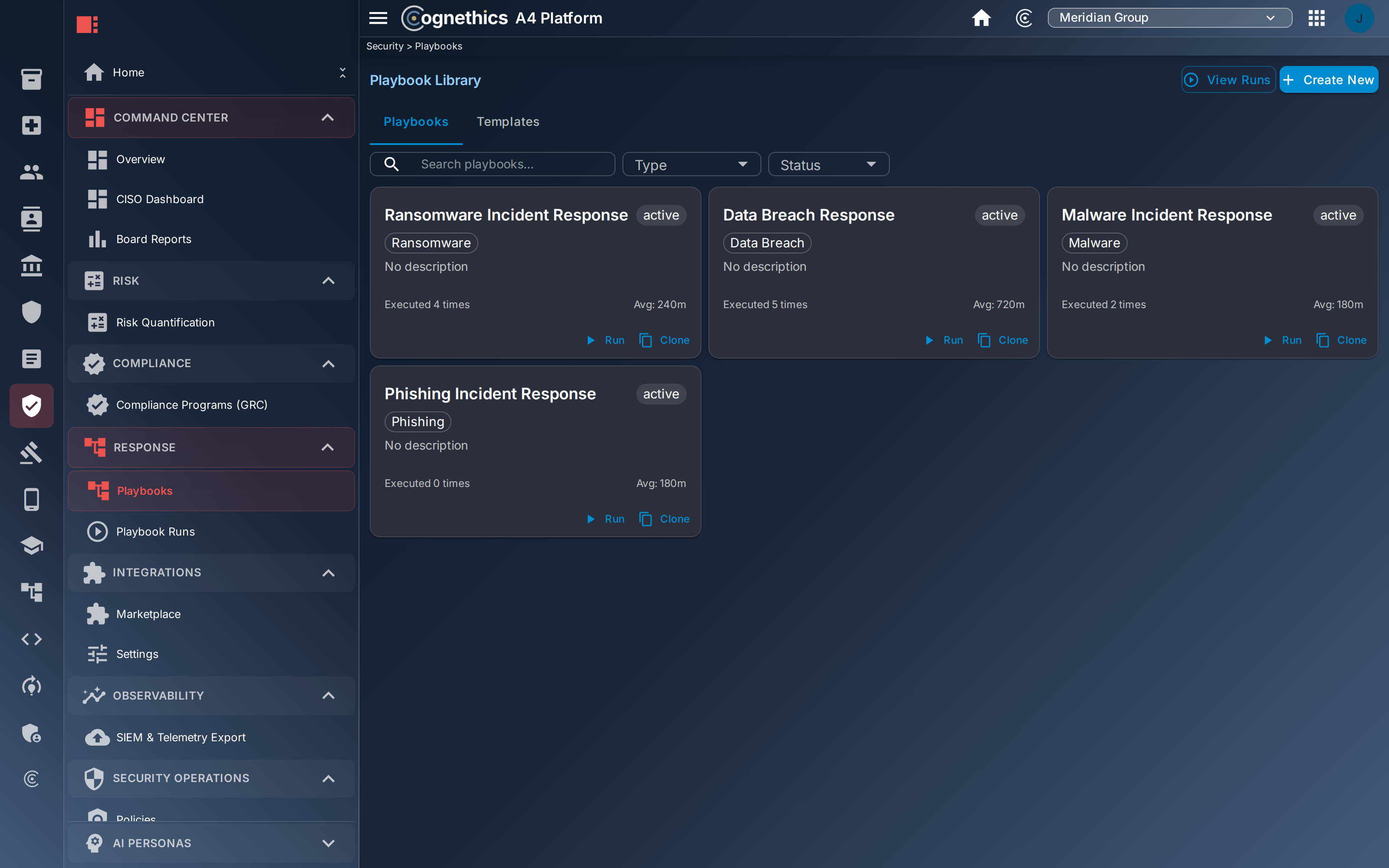Click the View Runs button
The height and width of the screenshot is (868, 1389).
1228,80
